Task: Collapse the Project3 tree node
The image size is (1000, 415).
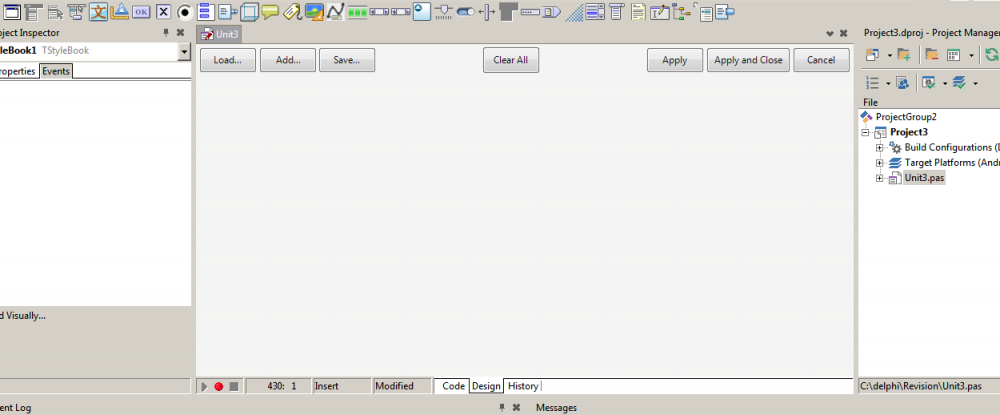Action: pyautogui.click(x=865, y=133)
